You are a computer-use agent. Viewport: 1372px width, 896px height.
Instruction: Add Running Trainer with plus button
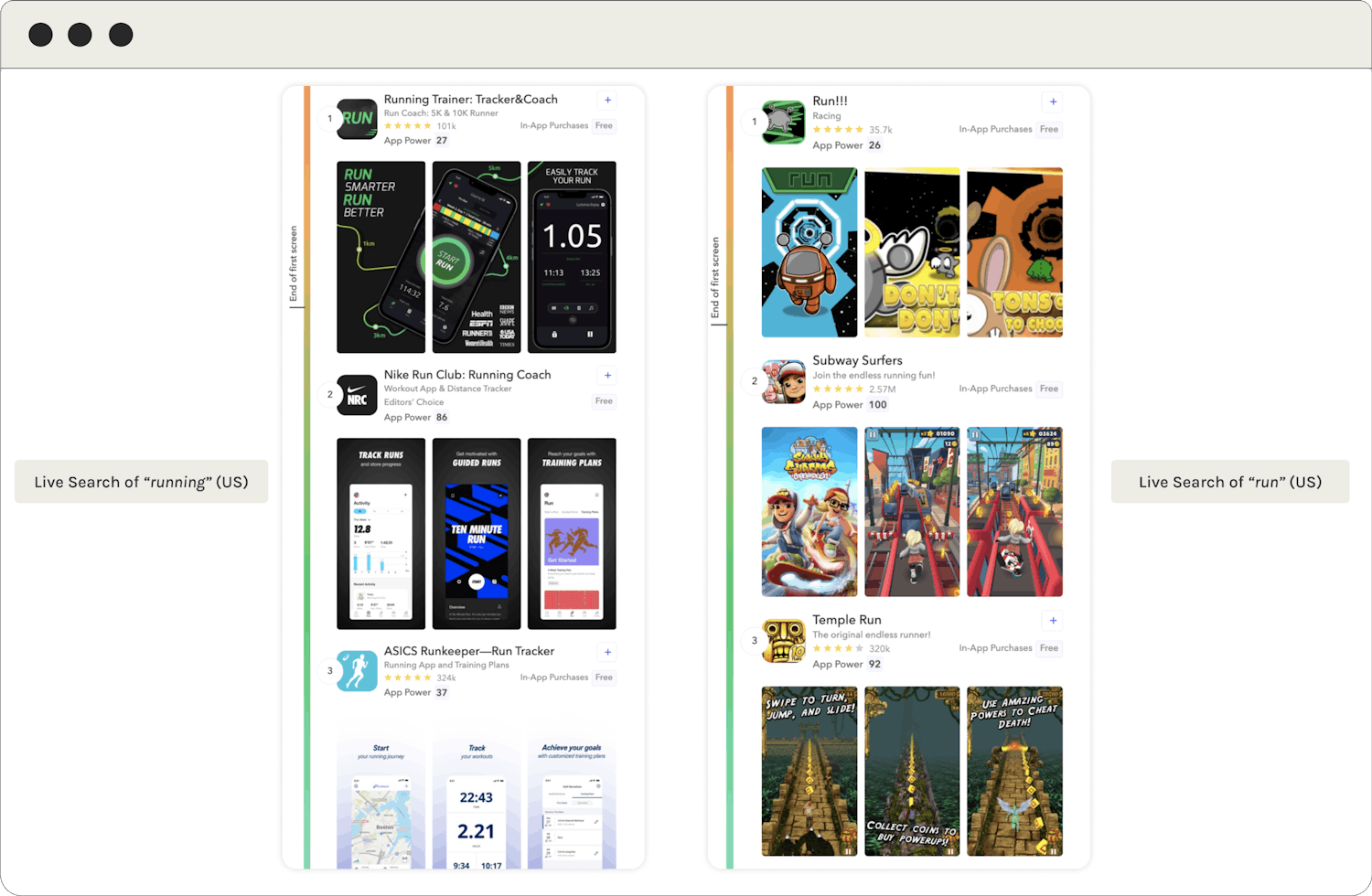[608, 101]
